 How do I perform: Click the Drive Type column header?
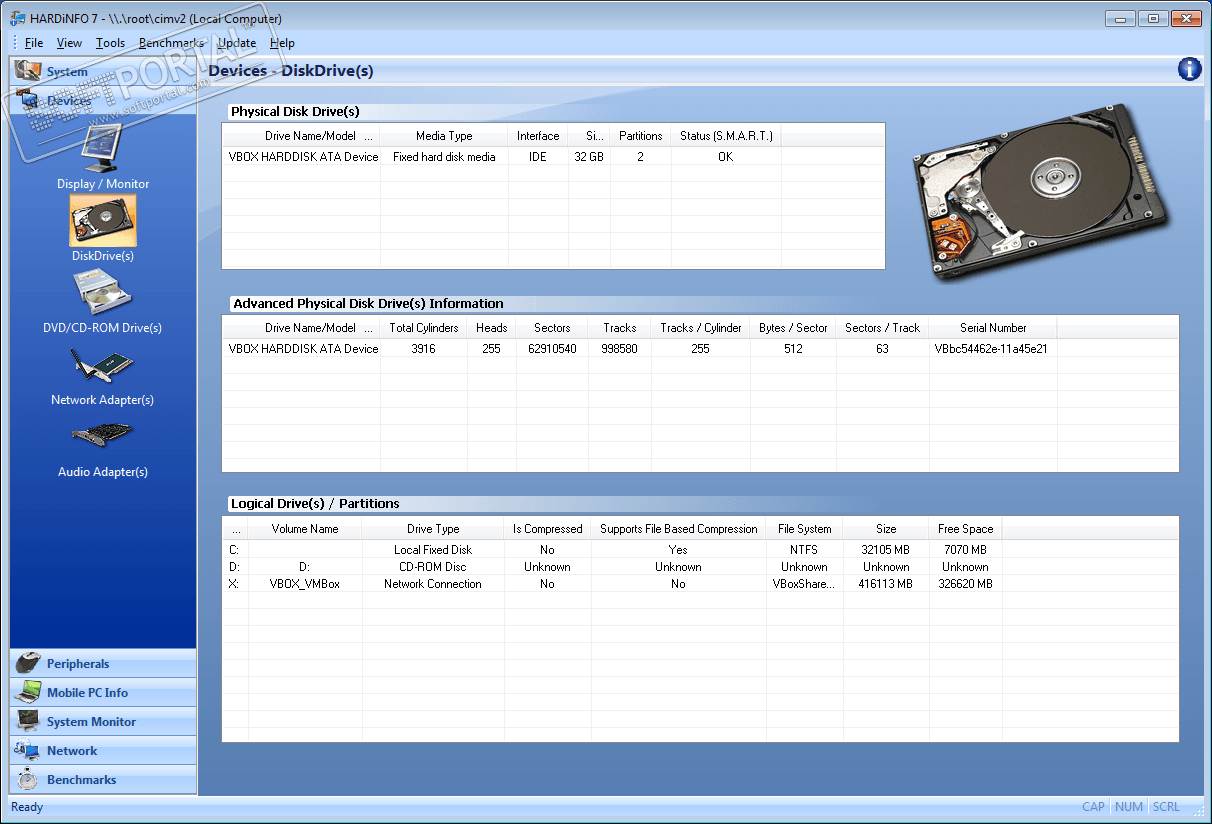click(x=433, y=529)
